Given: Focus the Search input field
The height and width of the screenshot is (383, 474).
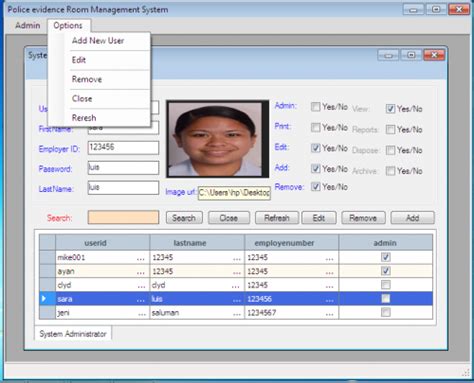Looking at the screenshot, I should [x=123, y=217].
